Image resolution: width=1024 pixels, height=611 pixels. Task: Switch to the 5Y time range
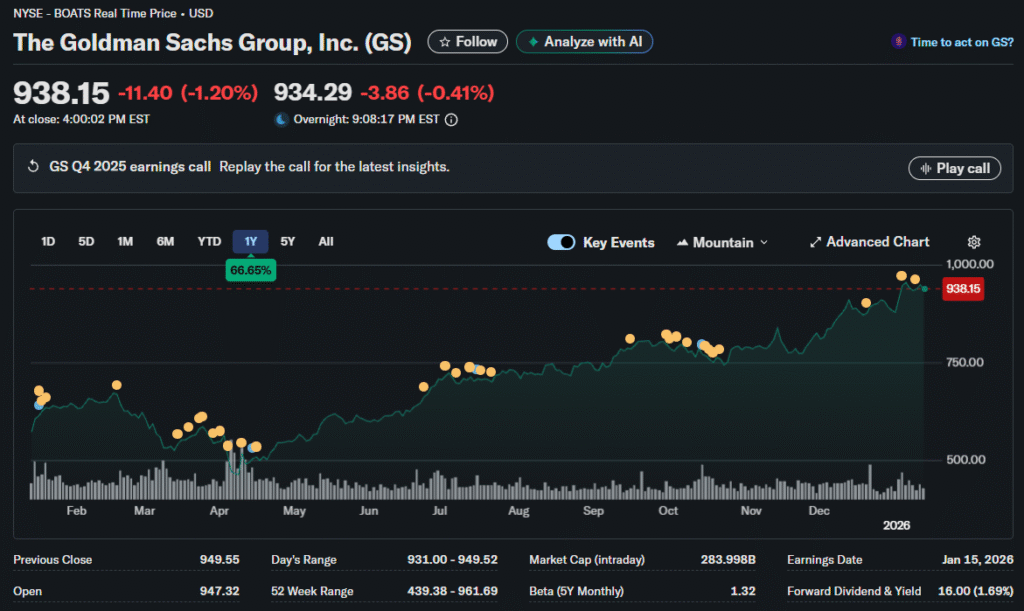pos(288,241)
